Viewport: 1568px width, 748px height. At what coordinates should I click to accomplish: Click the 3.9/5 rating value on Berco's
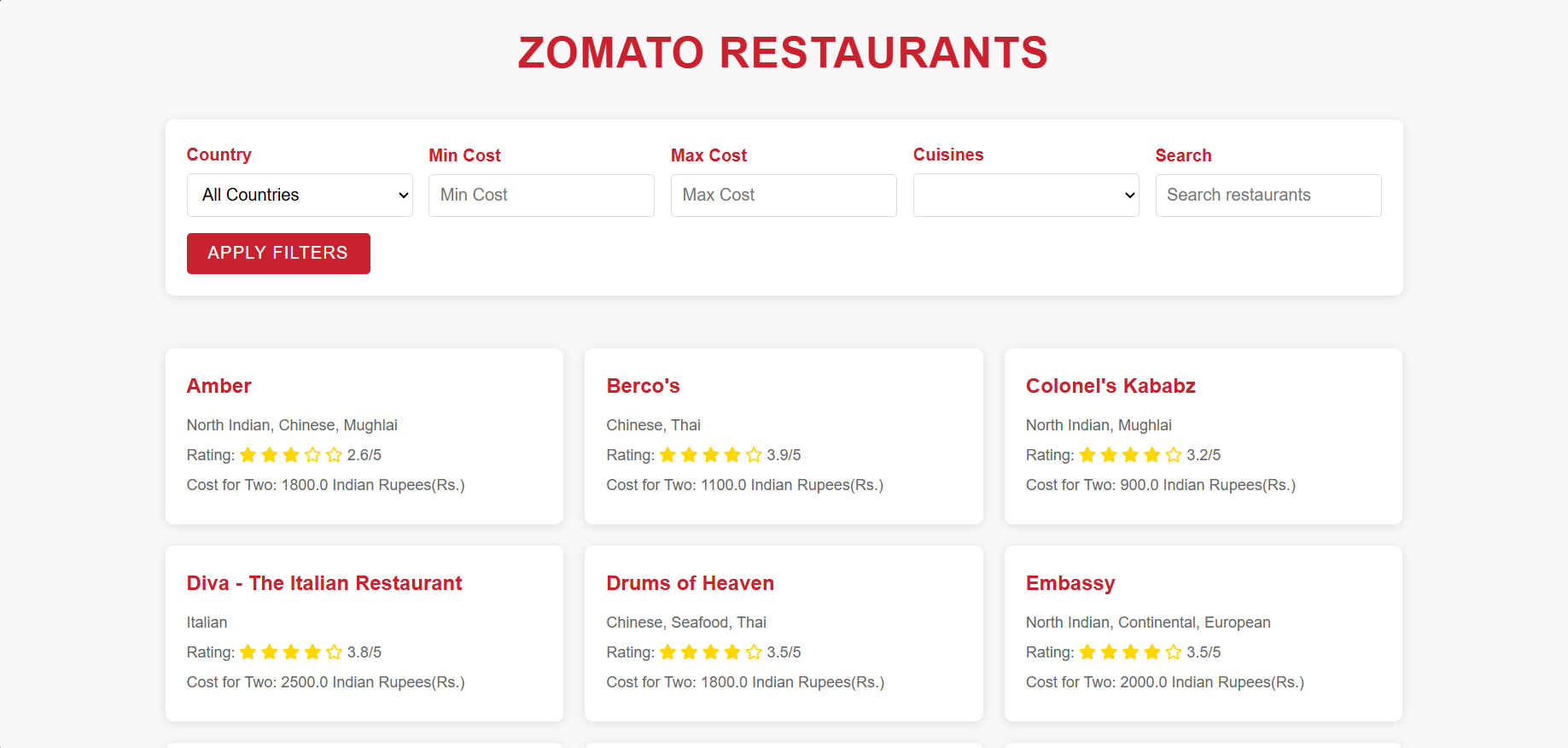(784, 455)
